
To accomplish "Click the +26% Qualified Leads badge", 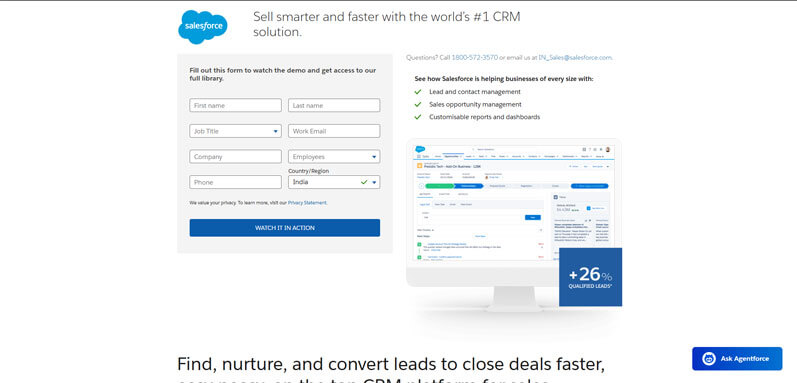I will click(x=591, y=277).
